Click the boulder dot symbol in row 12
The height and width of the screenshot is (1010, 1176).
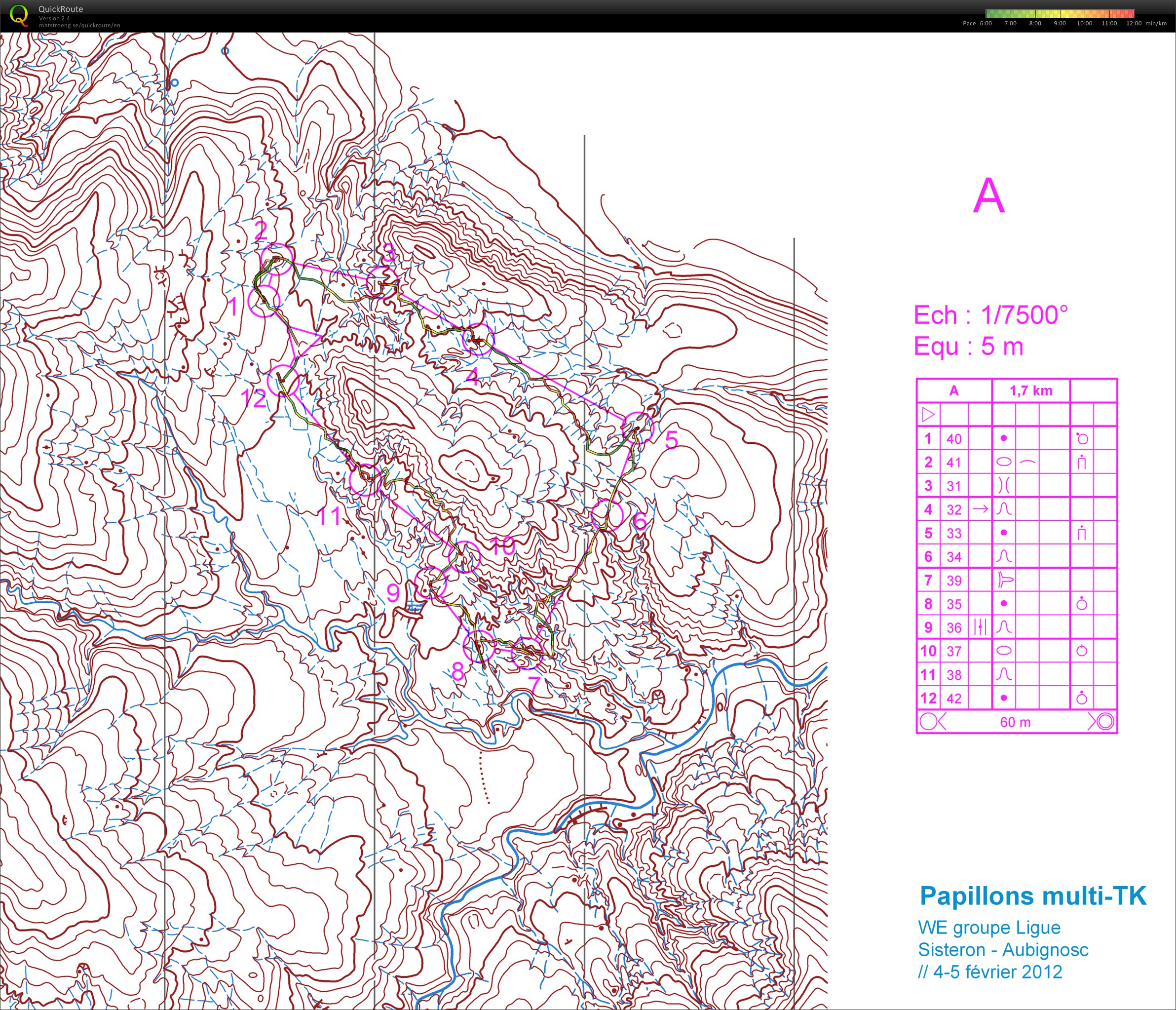point(1003,698)
